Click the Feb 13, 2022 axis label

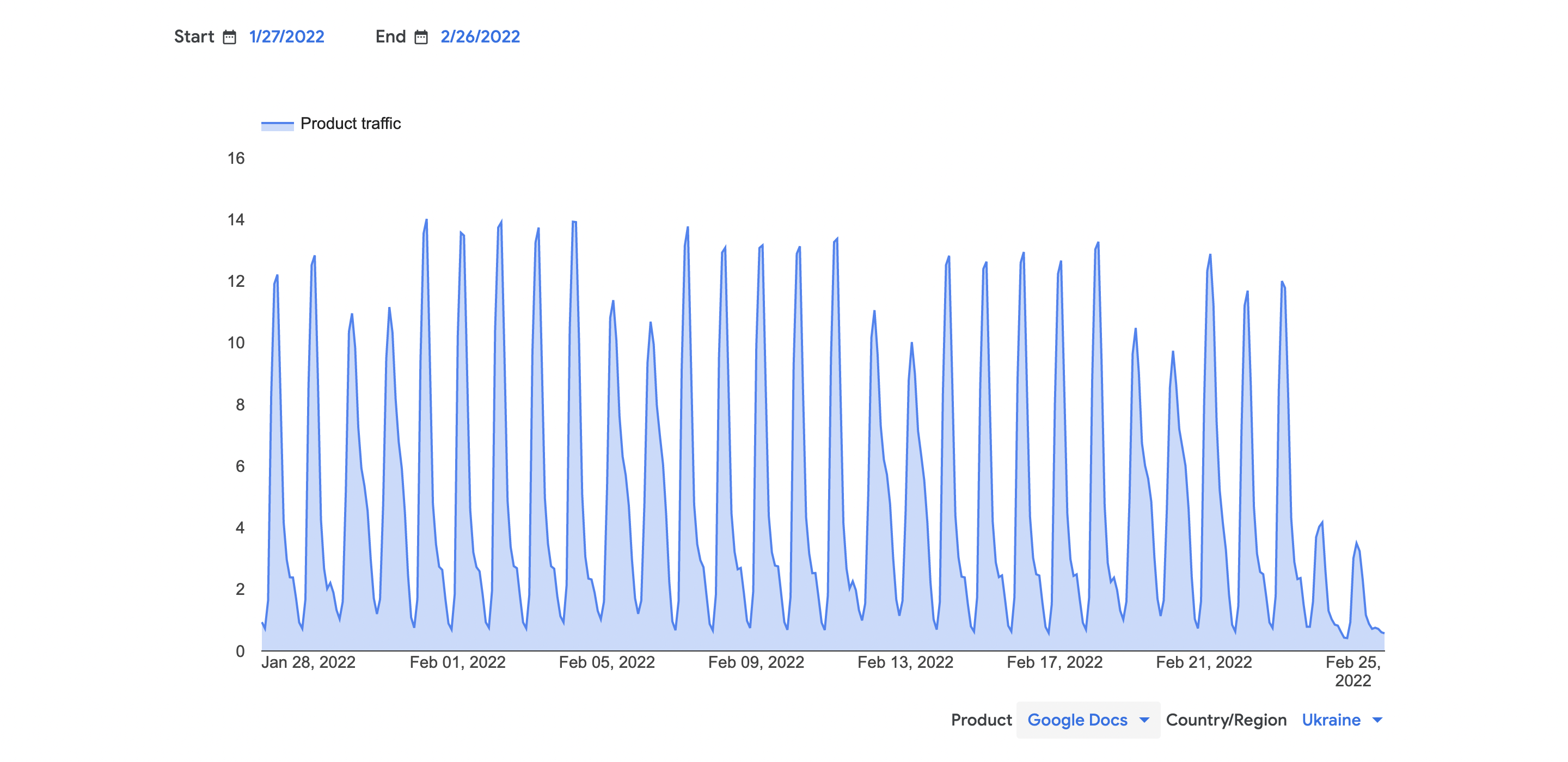[905, 662]
